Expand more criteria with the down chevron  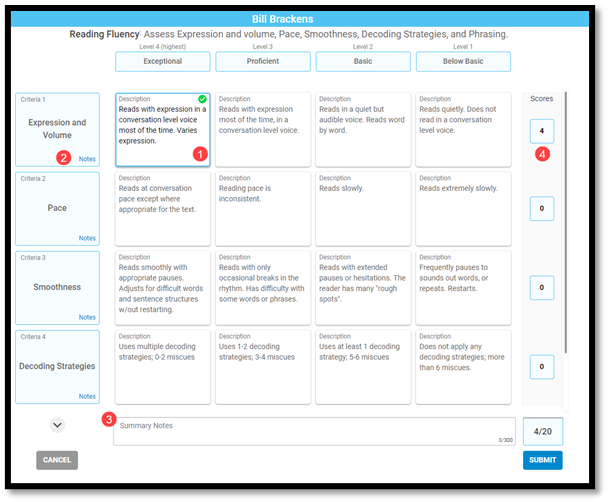point(57,425)
